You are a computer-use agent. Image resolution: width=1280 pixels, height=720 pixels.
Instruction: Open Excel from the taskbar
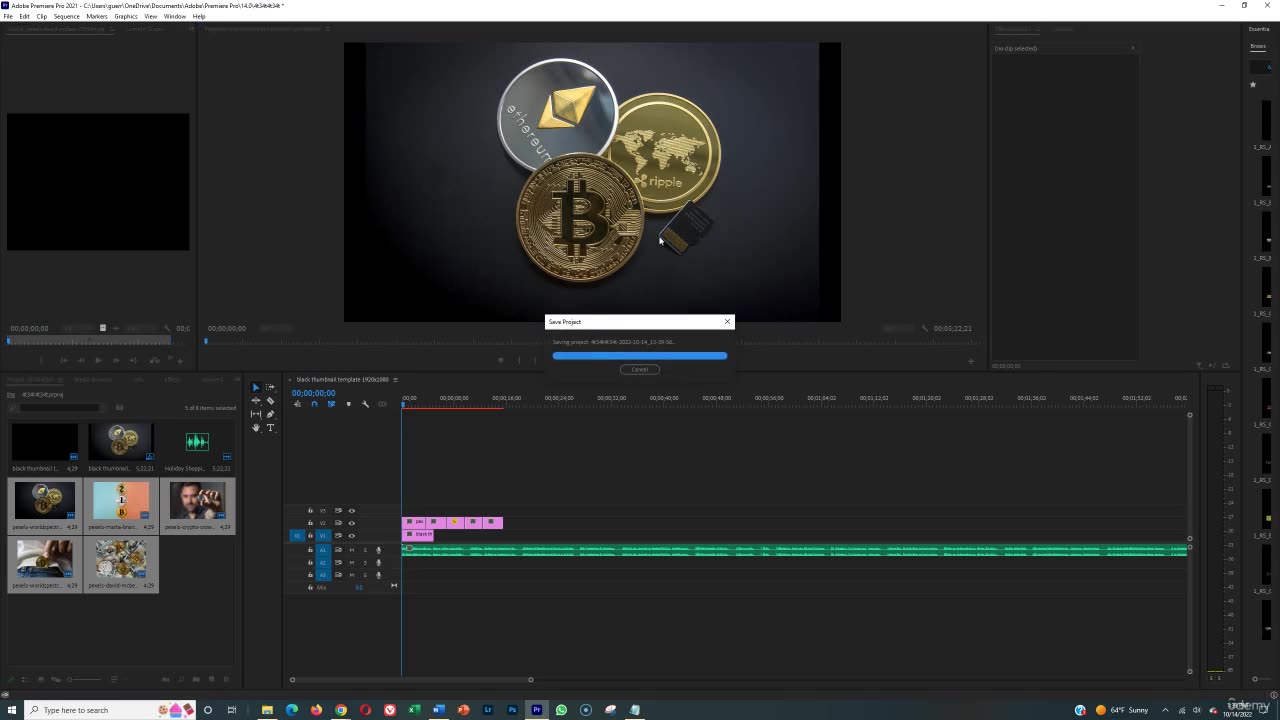tap(414, 710)
